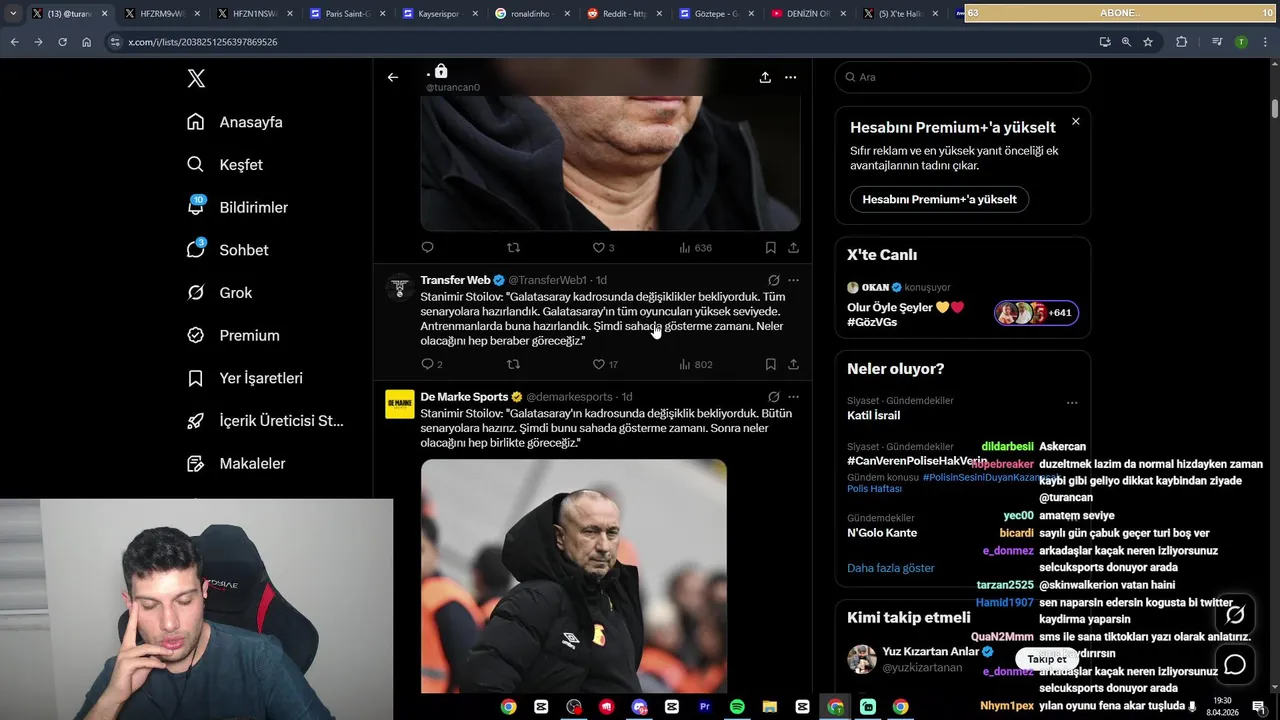Open list header more options
Image resolution: width=1280 pixels, height=720 pixels.
point(791,77)
